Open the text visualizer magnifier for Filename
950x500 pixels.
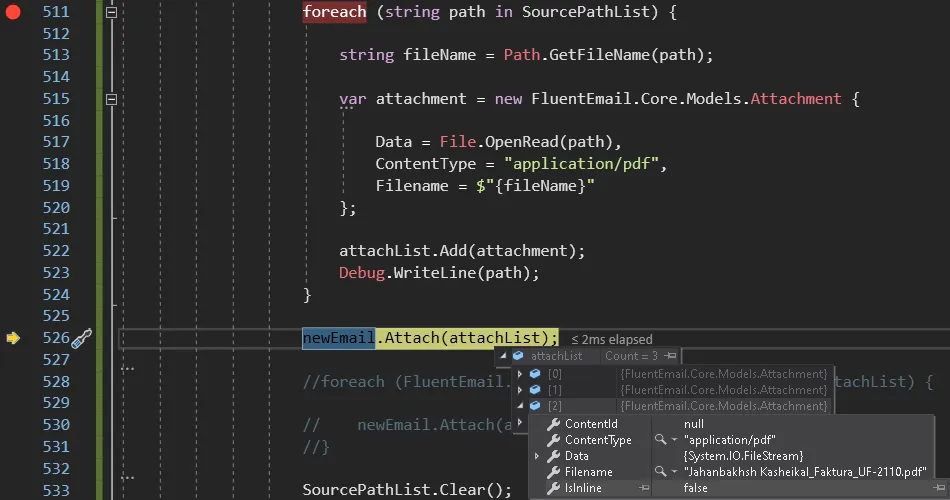[660, 472]
